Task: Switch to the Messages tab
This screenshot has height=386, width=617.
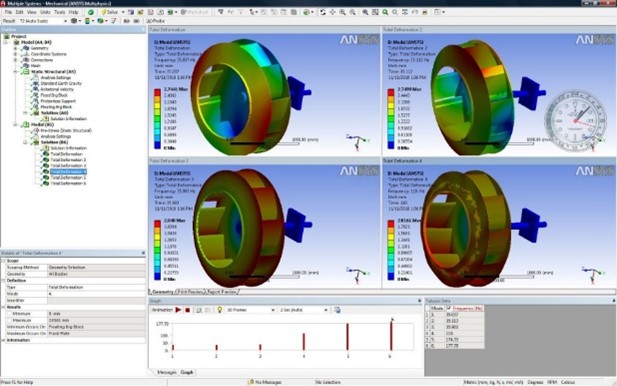Action: 166,372
